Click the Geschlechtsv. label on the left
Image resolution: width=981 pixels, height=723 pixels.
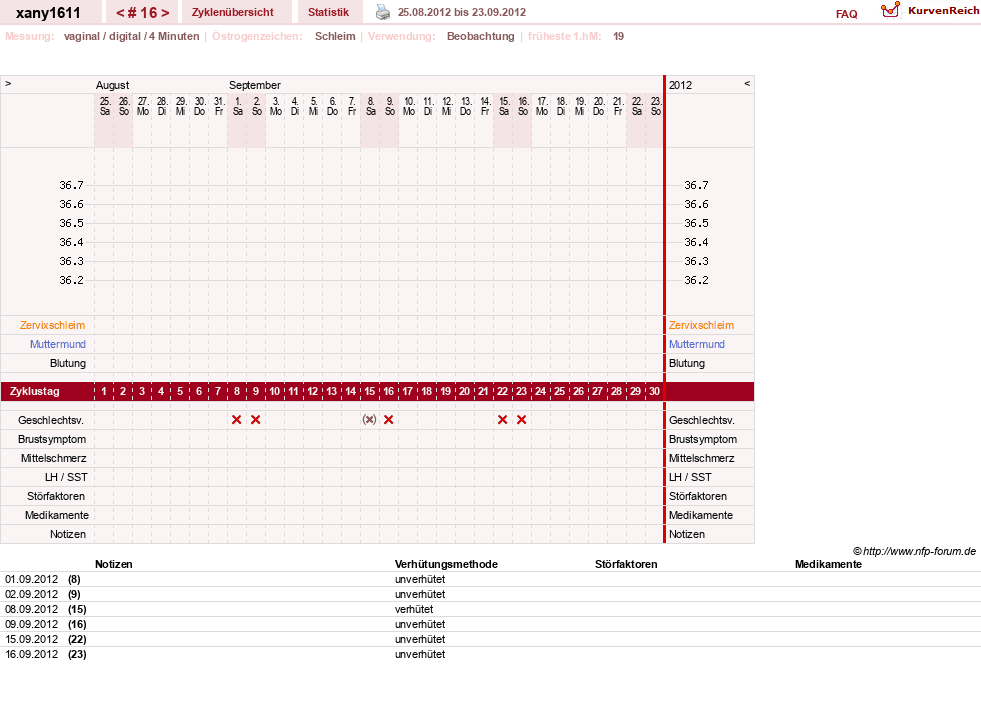51,420
